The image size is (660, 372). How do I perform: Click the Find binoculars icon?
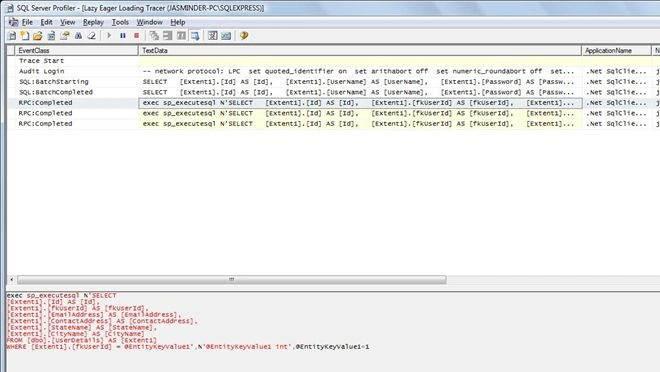coord(78,36)
